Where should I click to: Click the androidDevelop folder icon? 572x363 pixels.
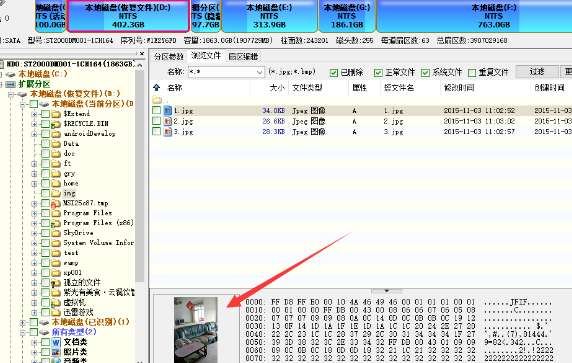[56, 134]
